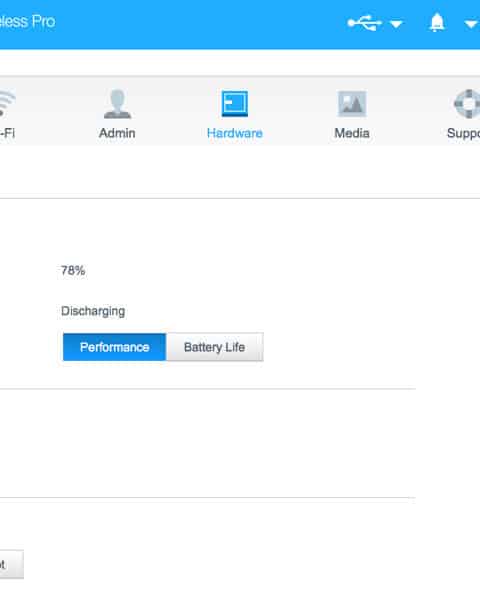
Task: Switch to the Hardware tab label
Action: (x=235, y=133)
